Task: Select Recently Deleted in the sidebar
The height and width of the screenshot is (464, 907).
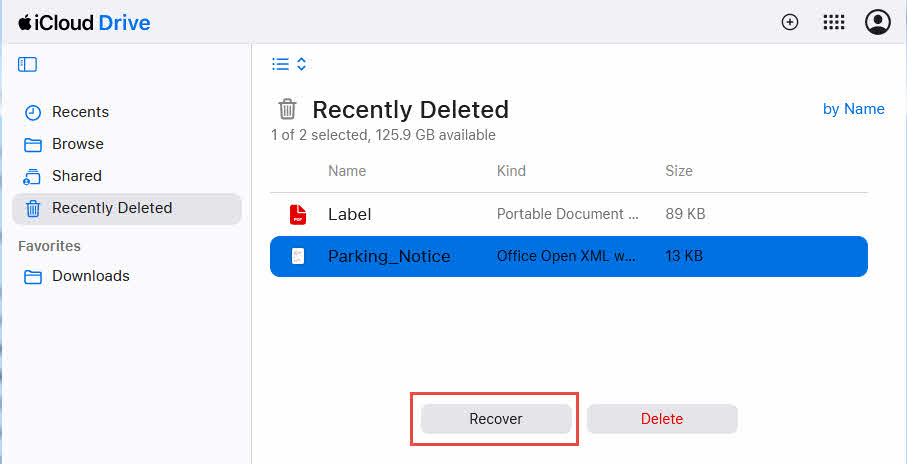Action: (111, 208)
